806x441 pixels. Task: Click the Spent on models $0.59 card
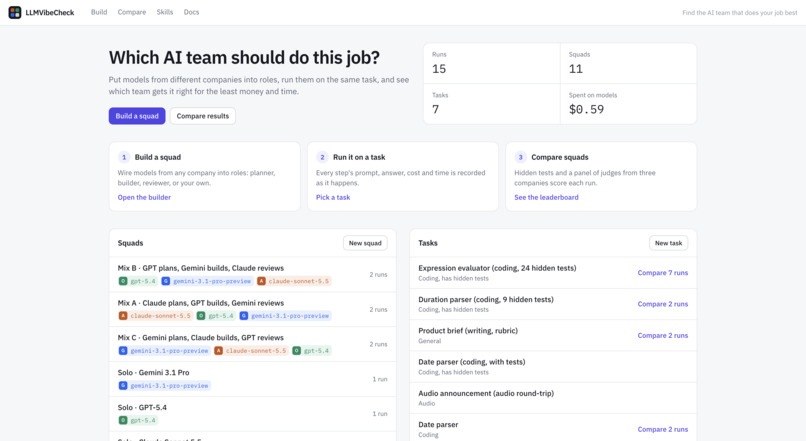[x=628, y=104]
